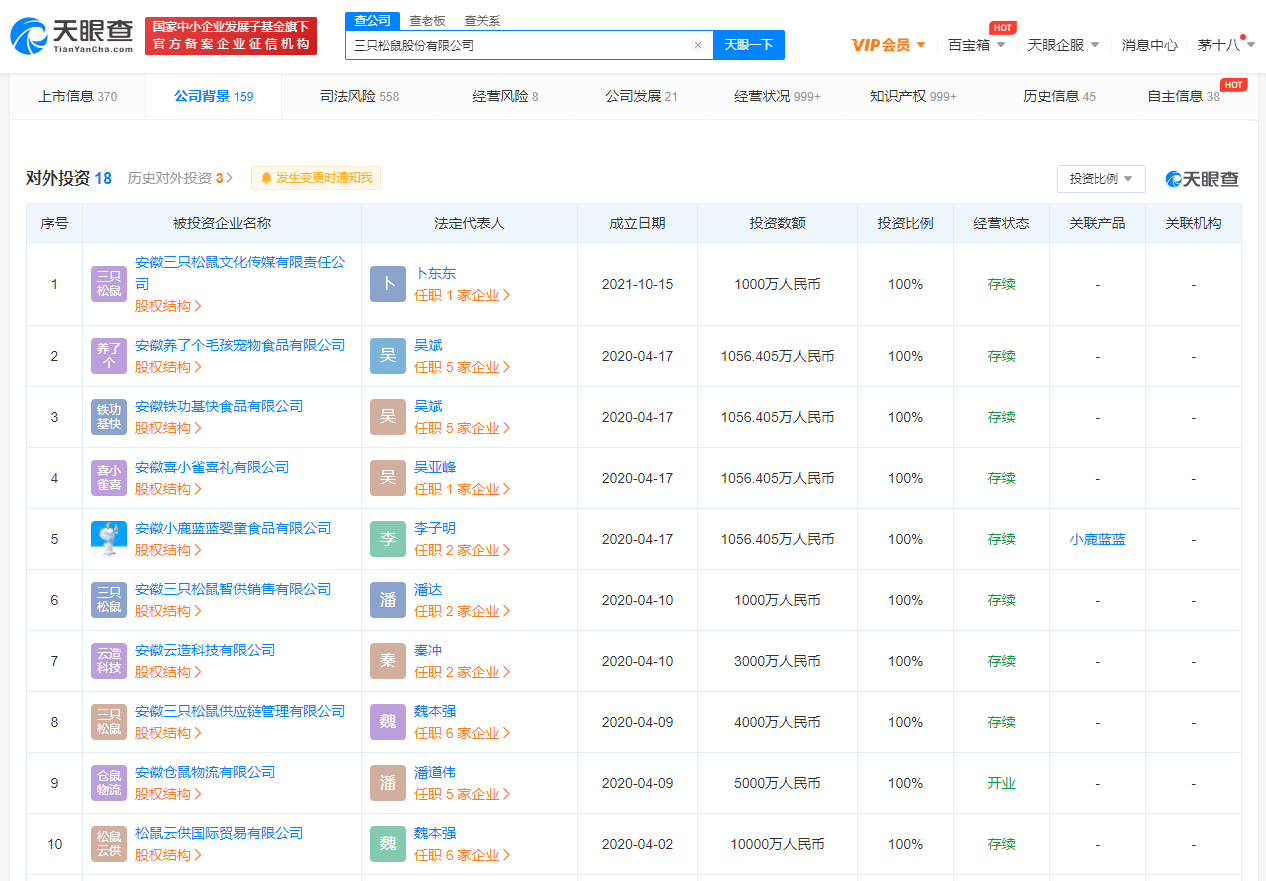Click the logo of 安徽三只松鼠文化传媒有限责任公司
This screenshot has height=881, width=1266.
109,284
